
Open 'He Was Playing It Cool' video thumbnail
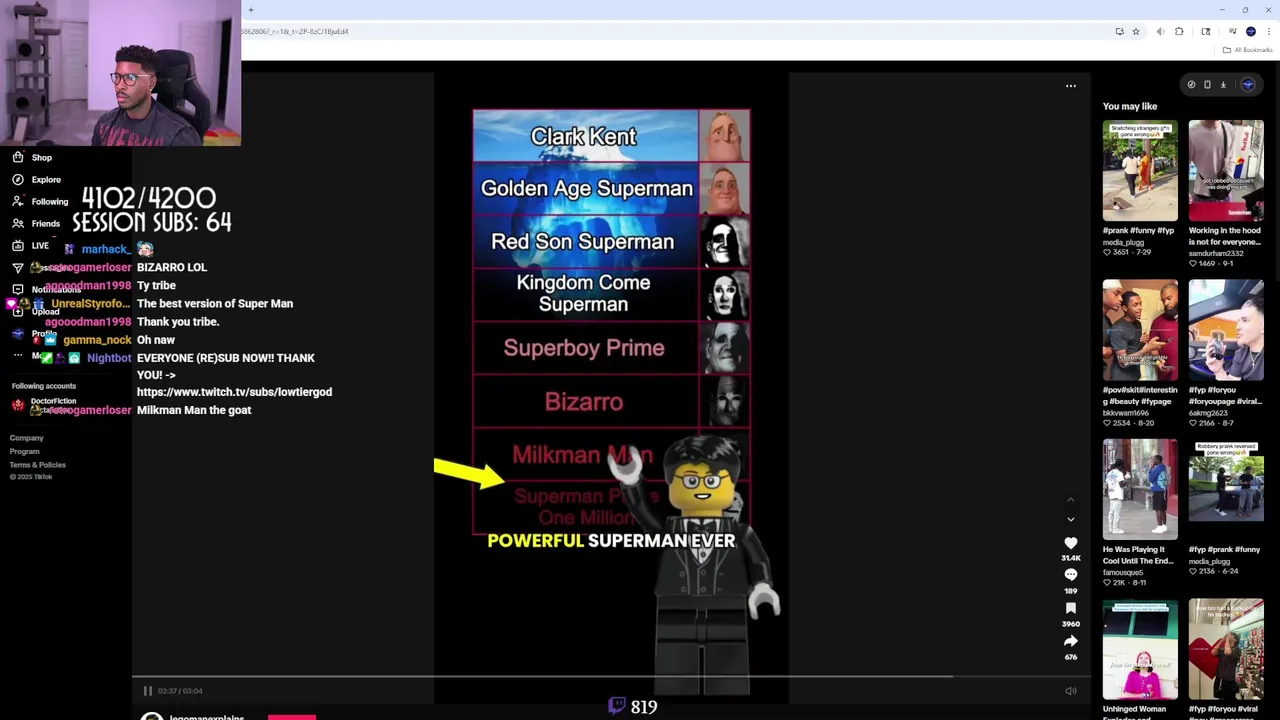[x=1140, y=489]
